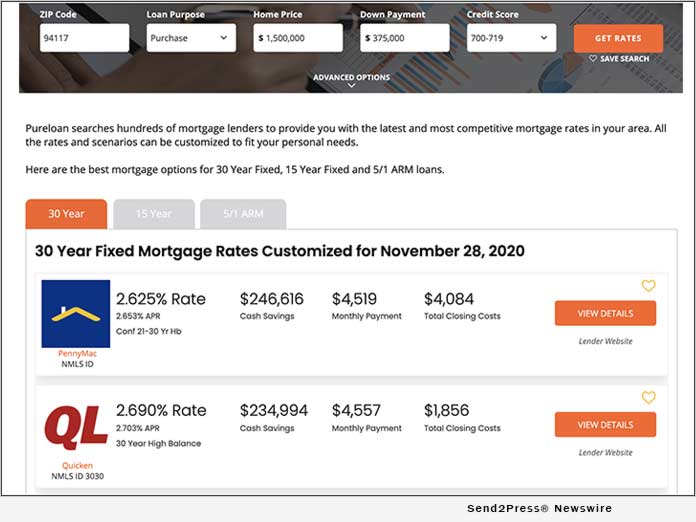
Task: Click the heart icon on PennyMac listing
Action: coord(648,286)
